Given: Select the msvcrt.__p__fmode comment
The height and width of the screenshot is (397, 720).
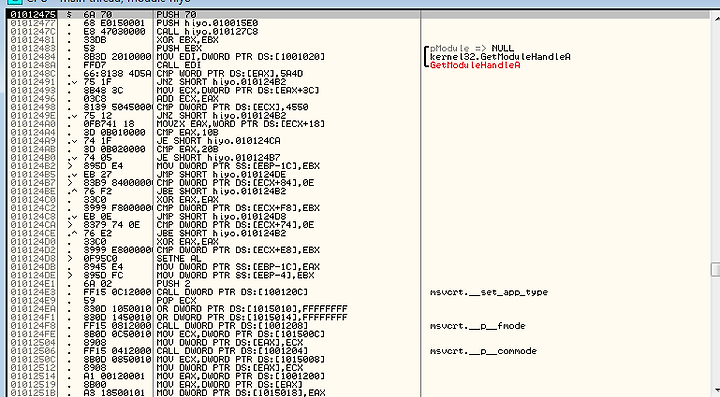Looking at the screenshot, I should coord(478,325).
